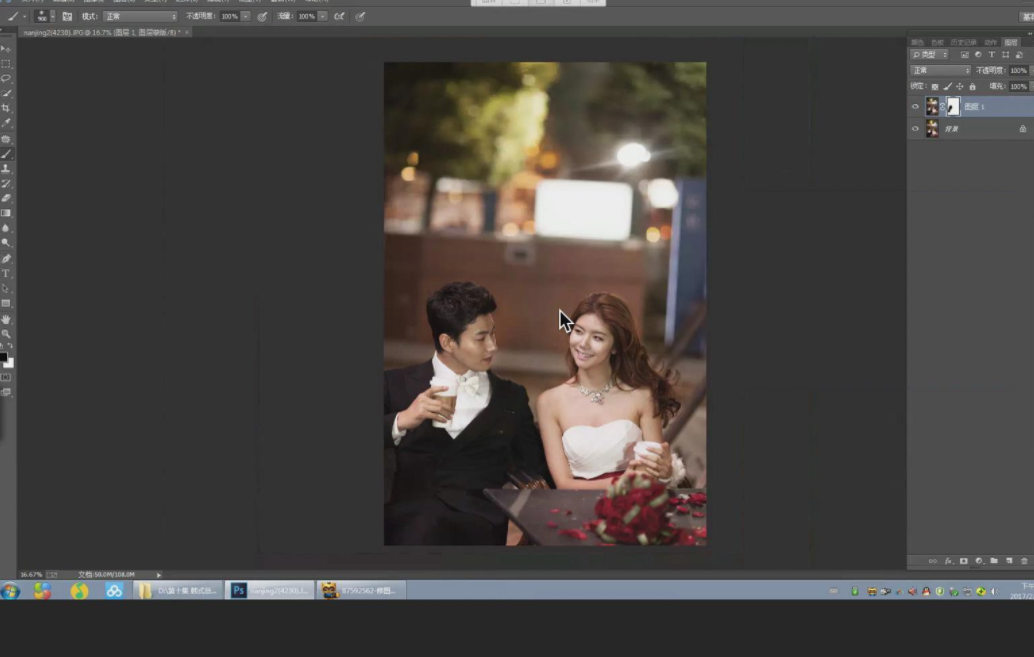Click the layer mask thumbnail on 图层 1

[x=952, y=106]
